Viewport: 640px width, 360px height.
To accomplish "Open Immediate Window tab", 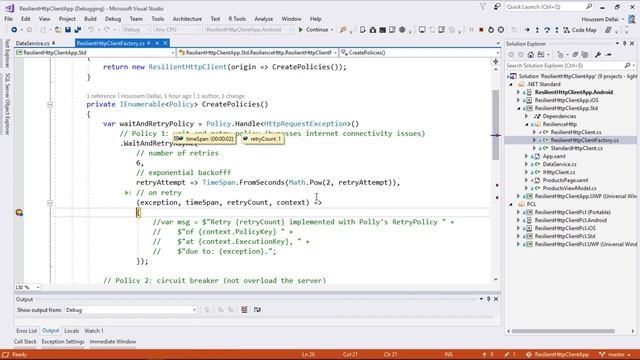I will coord(113,342).
